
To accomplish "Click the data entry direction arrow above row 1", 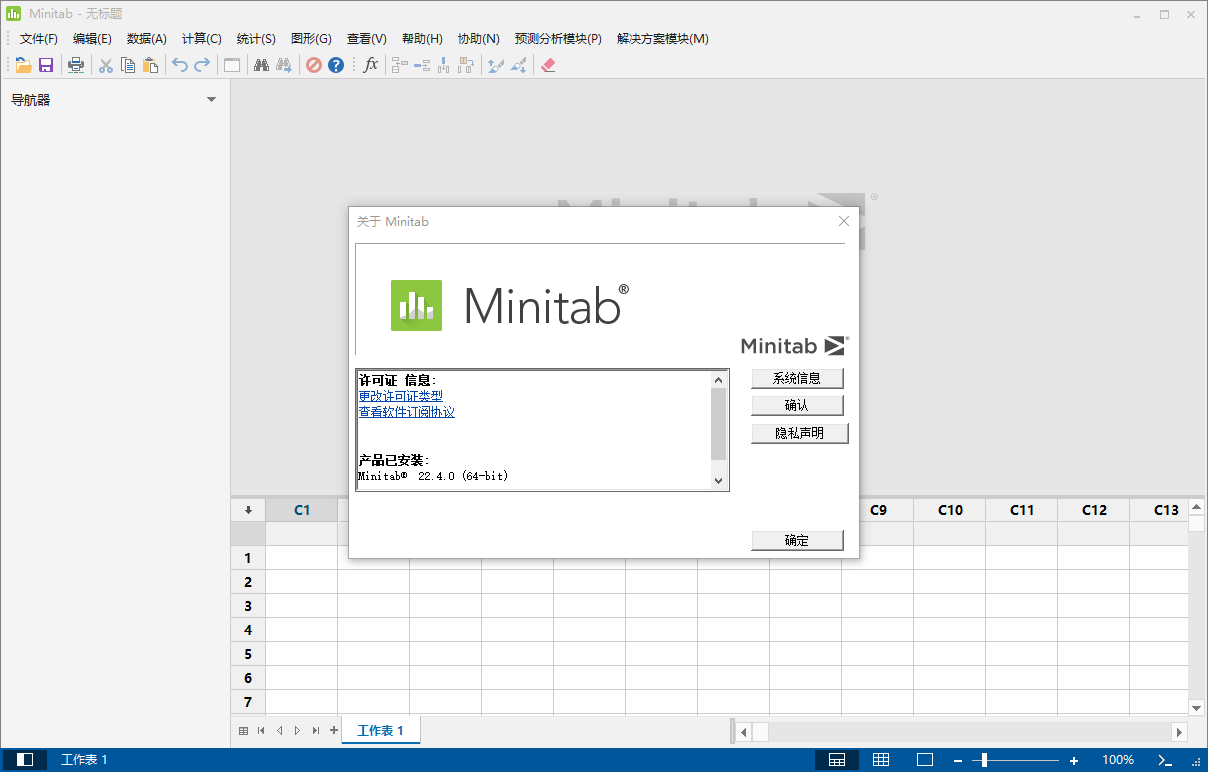I will tap(248, 510).
